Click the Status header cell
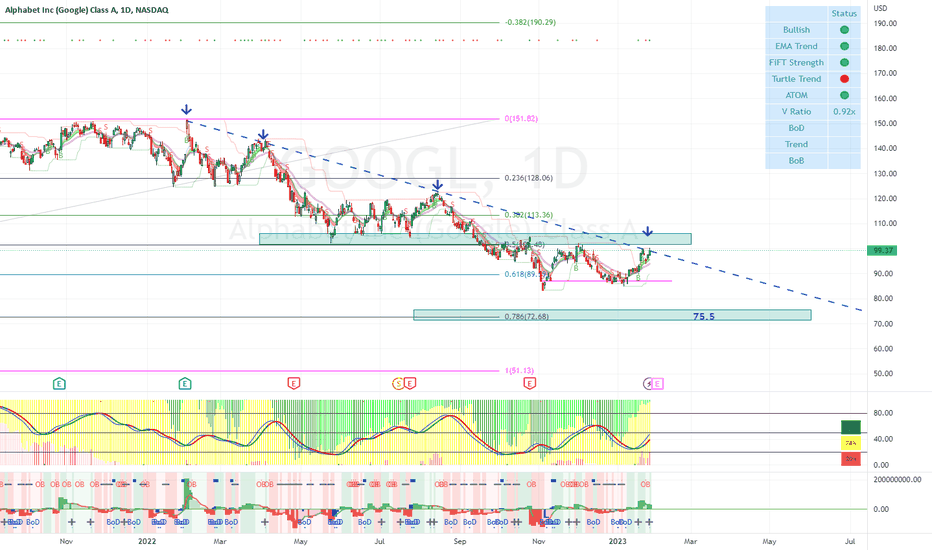This screenshot has width=932, height=550. click(x=844, y=14)
